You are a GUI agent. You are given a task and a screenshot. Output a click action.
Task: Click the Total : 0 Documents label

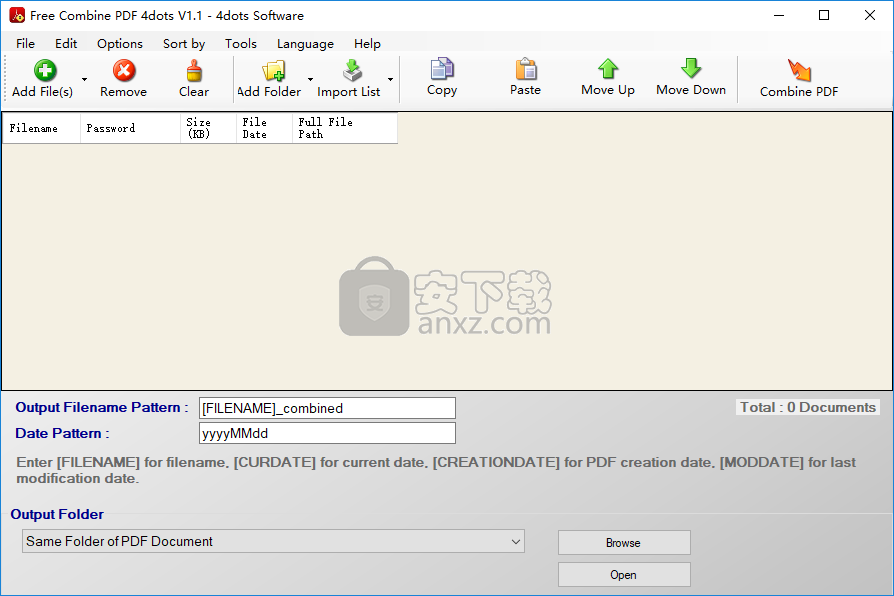coord(807,407)
